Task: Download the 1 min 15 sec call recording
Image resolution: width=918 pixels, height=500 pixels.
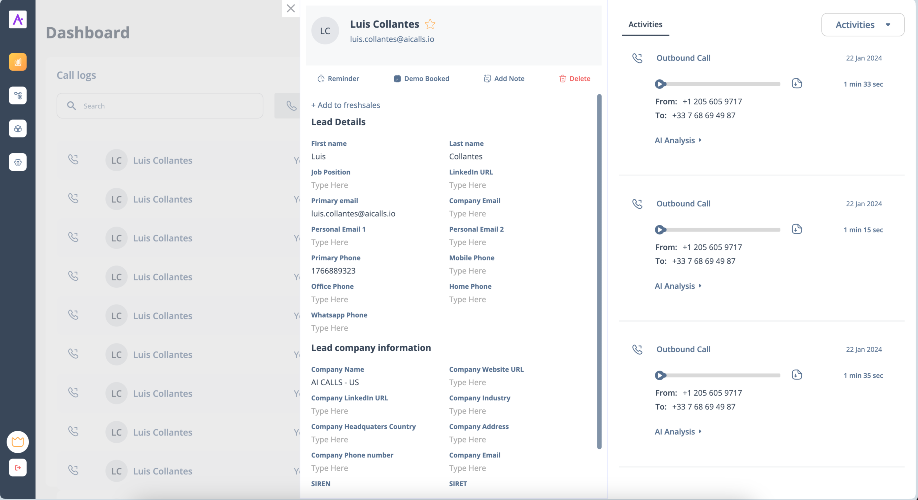Action: point(797,230)
